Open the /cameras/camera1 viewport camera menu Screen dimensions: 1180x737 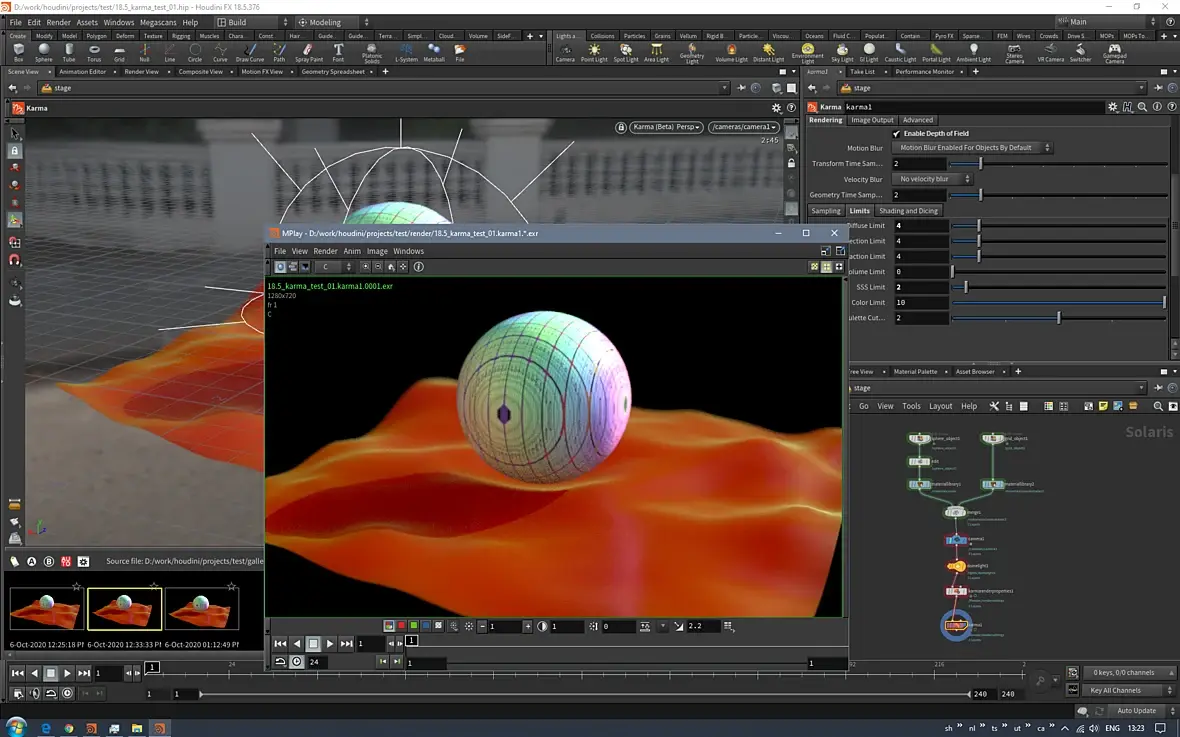pyautogui.click(x=743, y=127)
